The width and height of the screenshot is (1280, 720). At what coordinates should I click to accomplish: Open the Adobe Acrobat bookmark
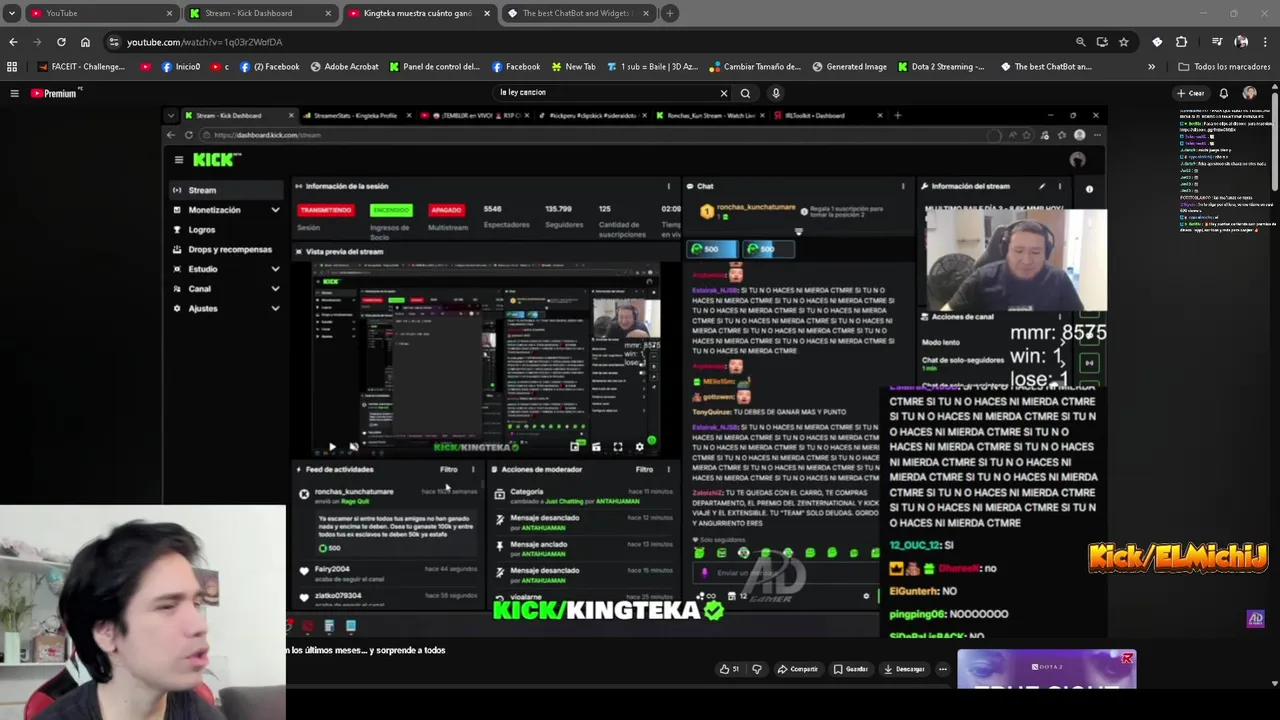click(345, 67)
